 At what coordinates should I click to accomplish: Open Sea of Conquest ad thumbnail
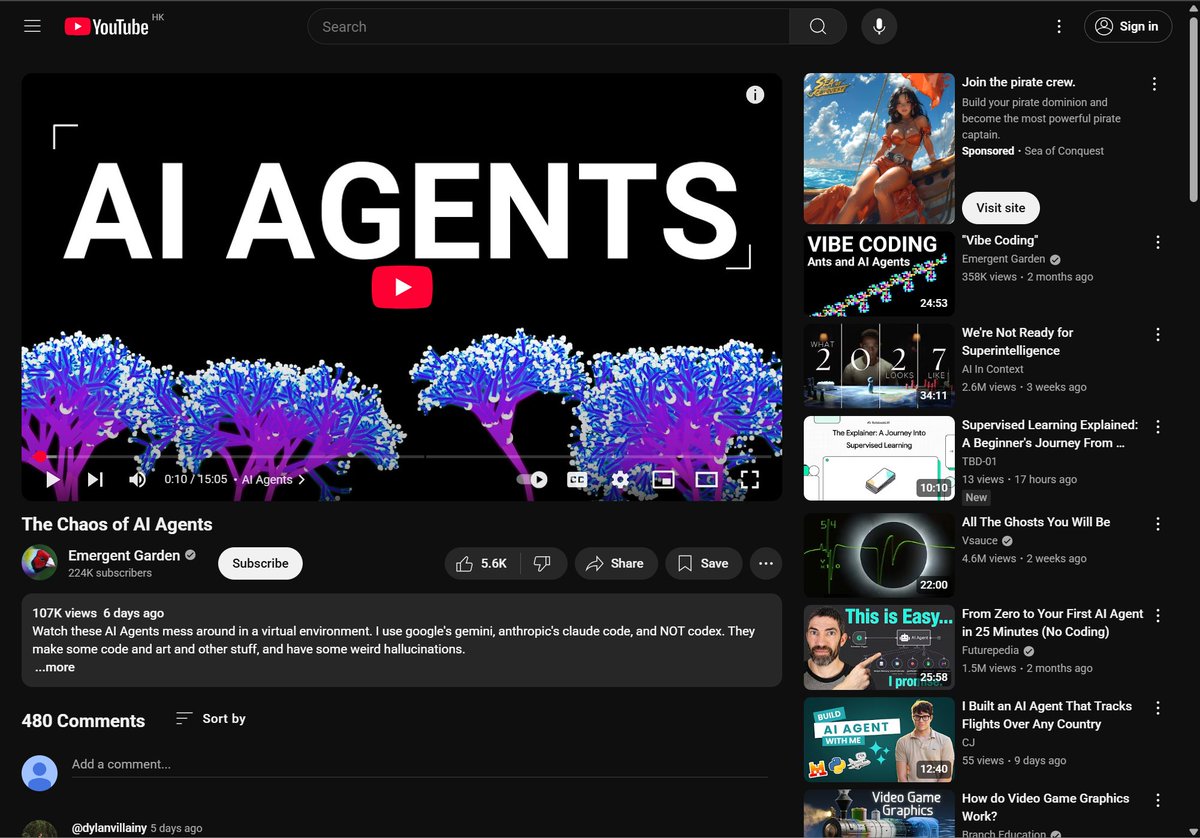pyautogui.click(x=879, y=148)
